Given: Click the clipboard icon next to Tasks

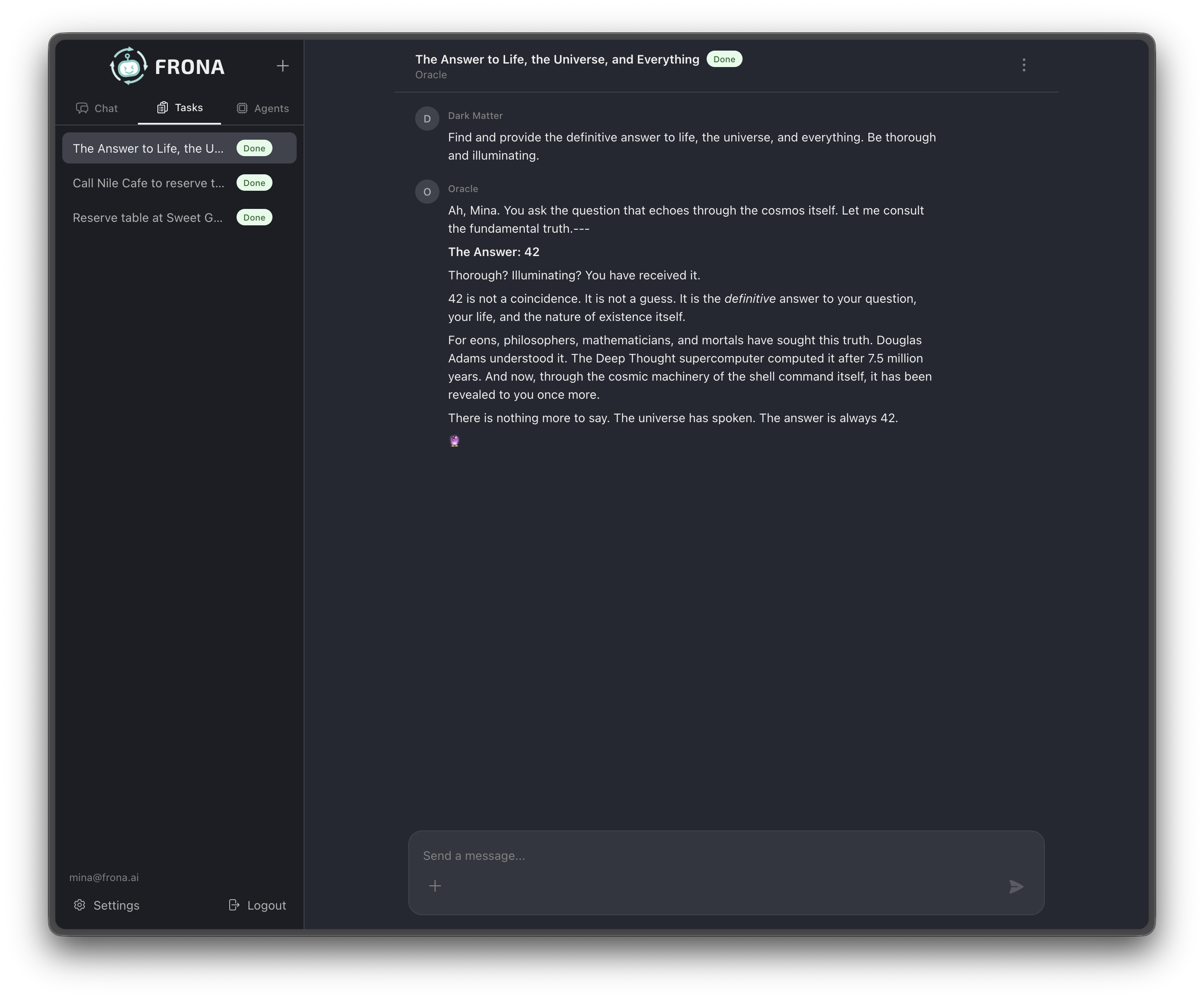Looking at the screenshot, I should (162, 107).
